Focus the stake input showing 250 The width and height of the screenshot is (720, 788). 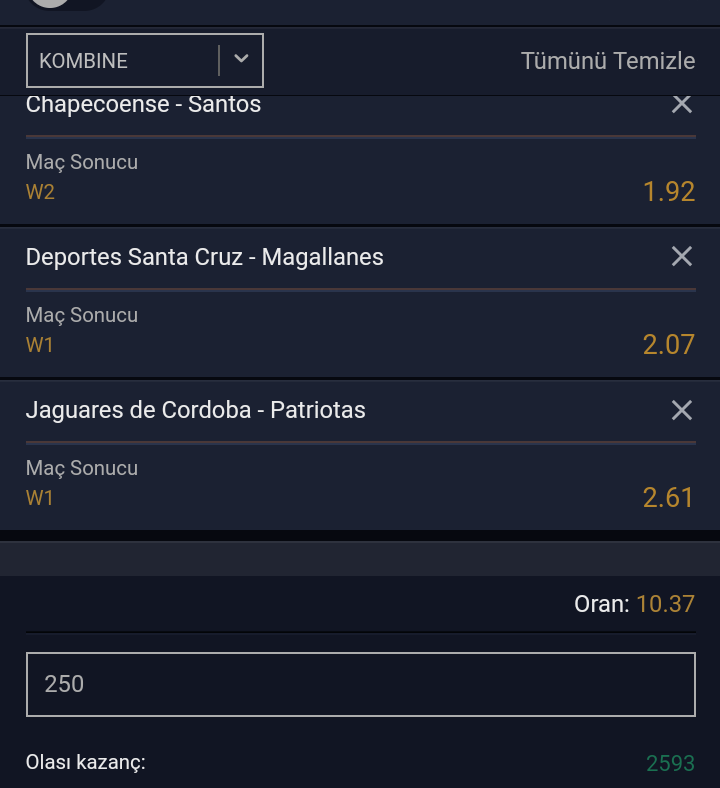tap(360, 684)
